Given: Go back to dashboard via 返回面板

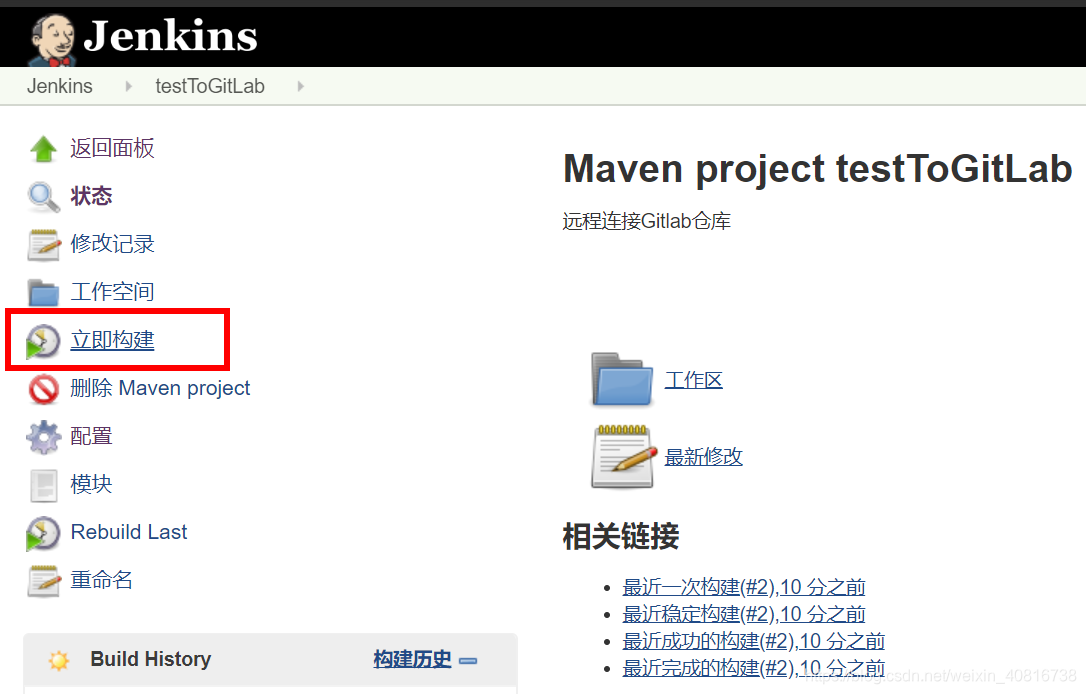Looking at the screenshot, I should pyautogui.click(x=112, y=148).
